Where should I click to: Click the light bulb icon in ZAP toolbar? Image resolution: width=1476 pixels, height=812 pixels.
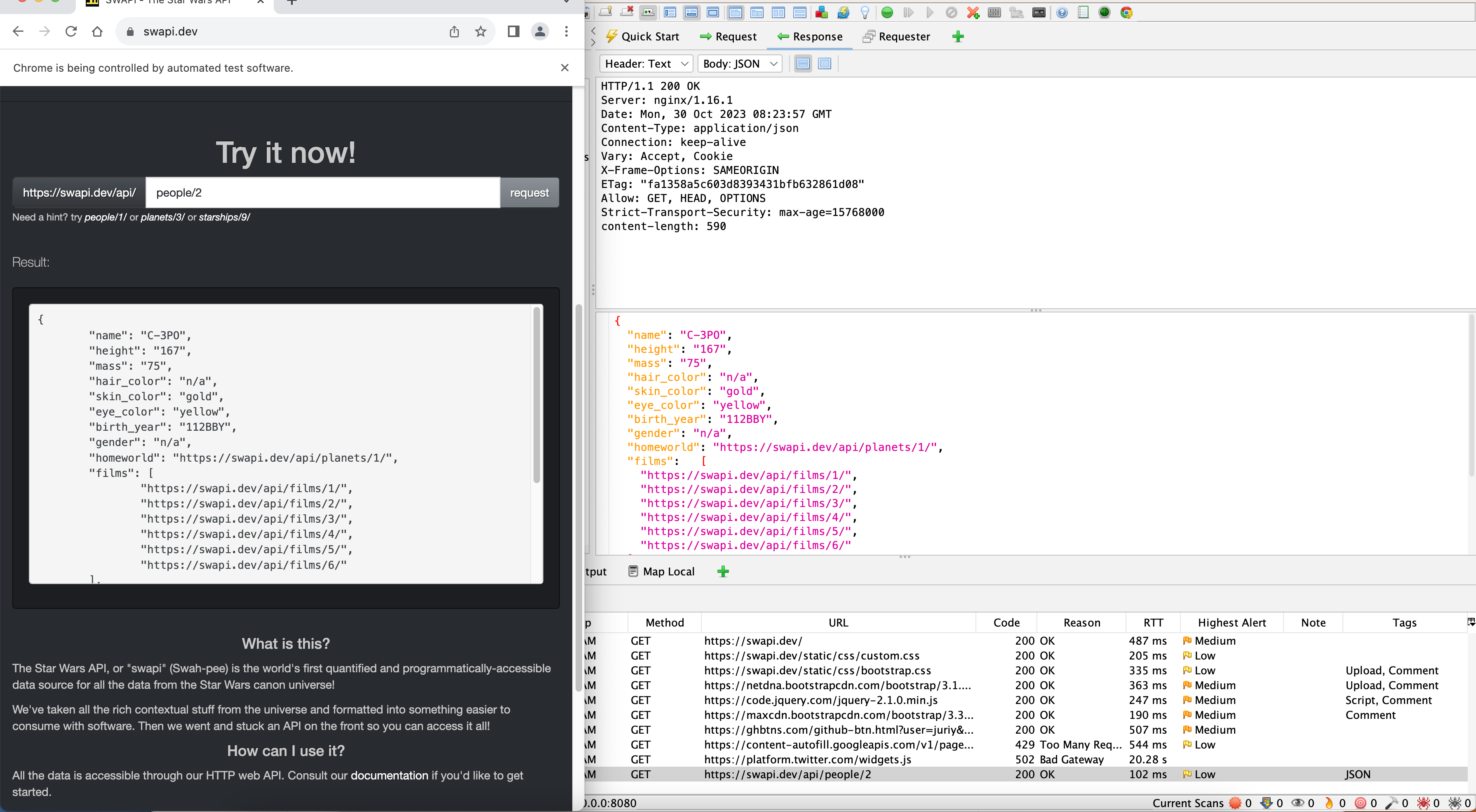point(865,13)
